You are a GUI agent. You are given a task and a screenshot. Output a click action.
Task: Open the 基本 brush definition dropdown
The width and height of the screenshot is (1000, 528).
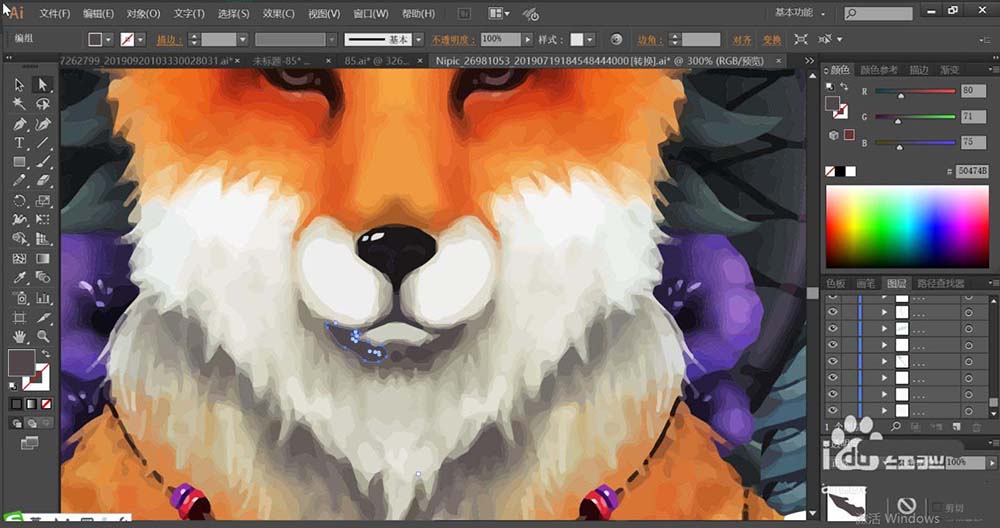(418, 40)
